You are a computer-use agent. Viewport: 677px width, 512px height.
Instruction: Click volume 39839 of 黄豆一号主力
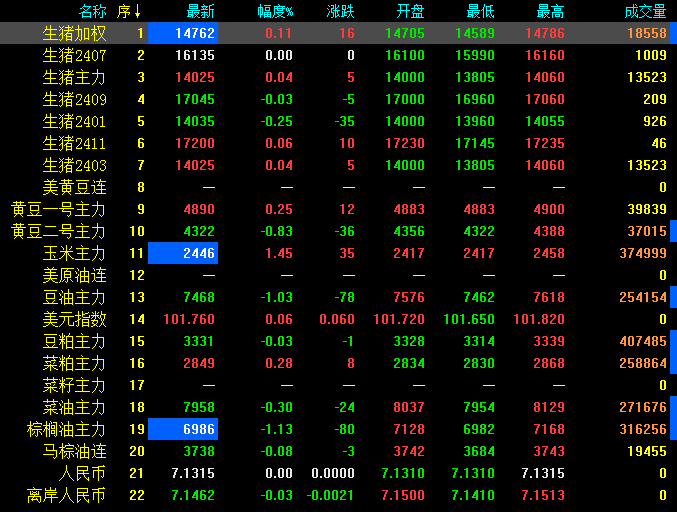(x=647, y=209)
